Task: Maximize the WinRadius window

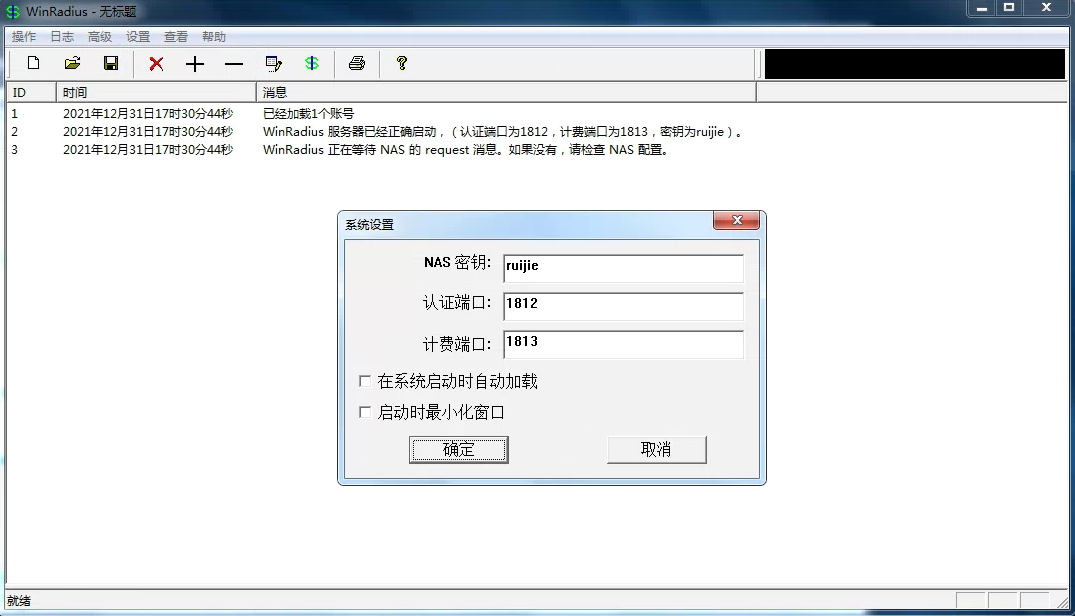Action: coord(1009,8)
